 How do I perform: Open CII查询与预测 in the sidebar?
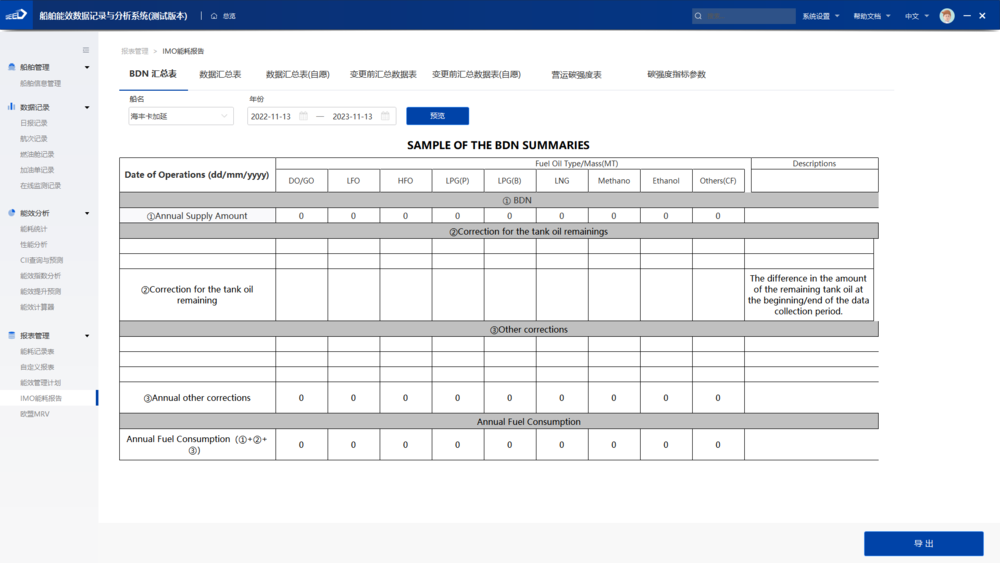click(41, 260)
